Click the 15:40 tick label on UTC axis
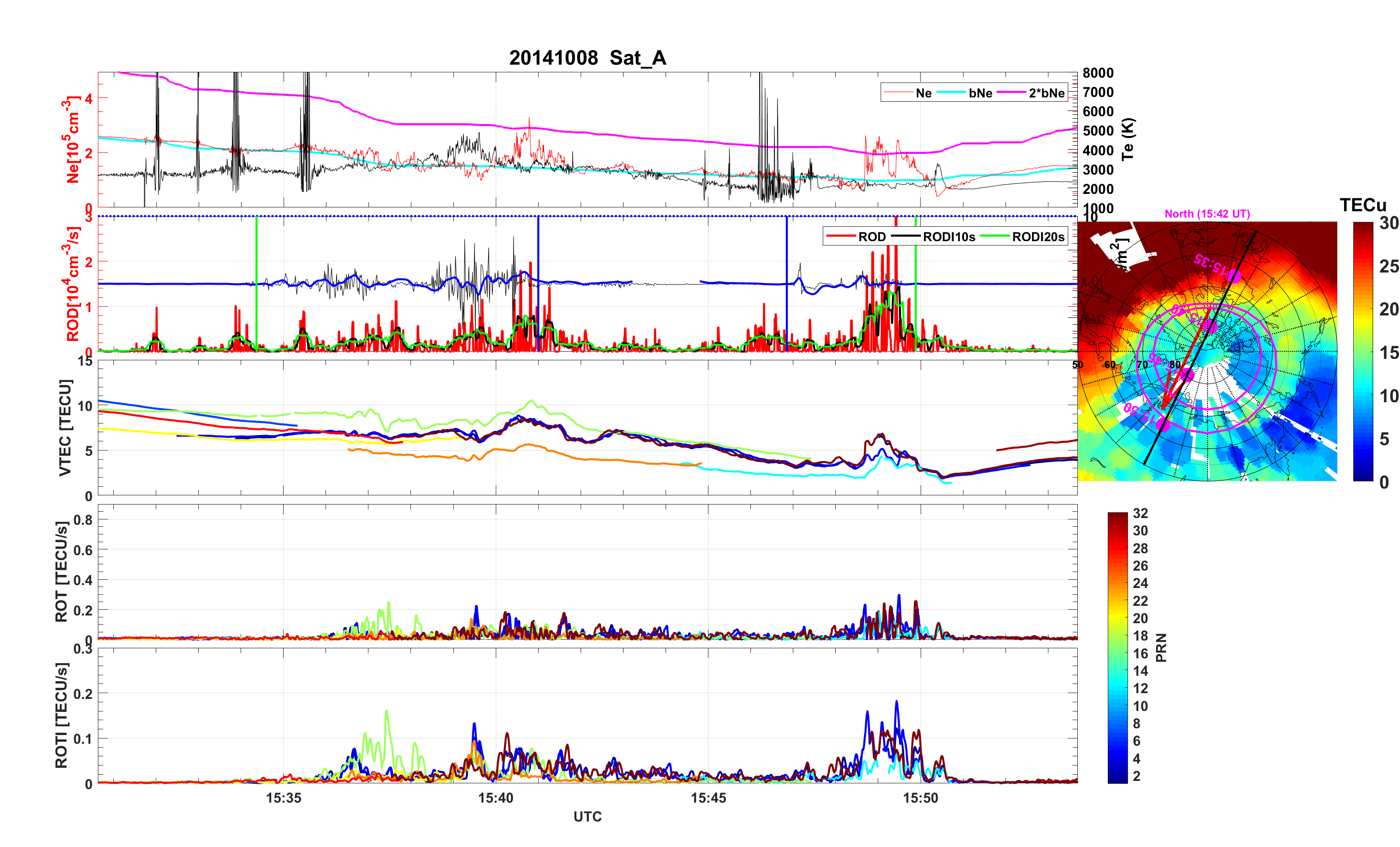Image resolution: width=1400 pixels, height=847 pixels. pos(495,798)
